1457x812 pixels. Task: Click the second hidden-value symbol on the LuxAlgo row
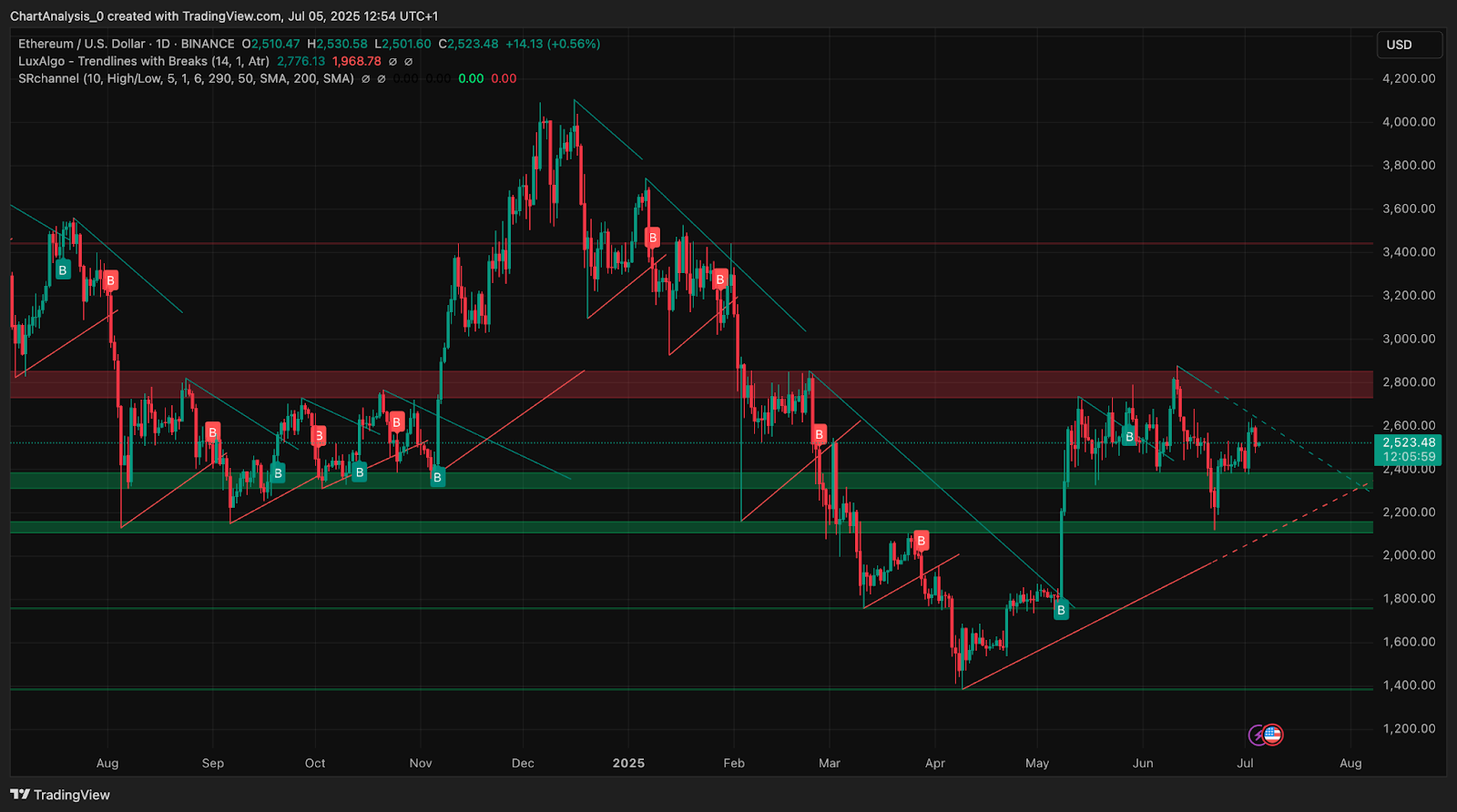[408, 61]
